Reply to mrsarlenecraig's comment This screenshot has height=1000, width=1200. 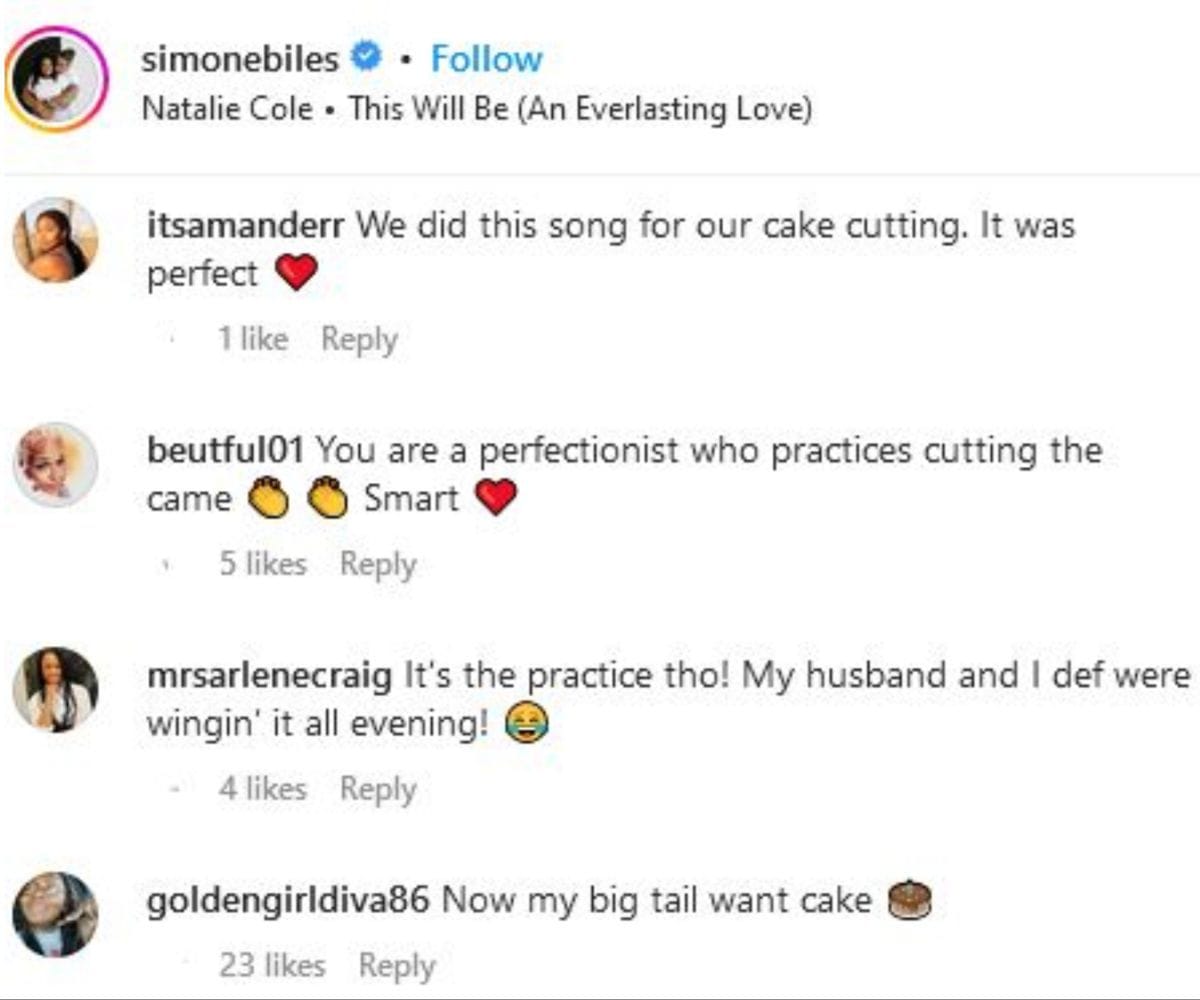click(x=377, y=789)
